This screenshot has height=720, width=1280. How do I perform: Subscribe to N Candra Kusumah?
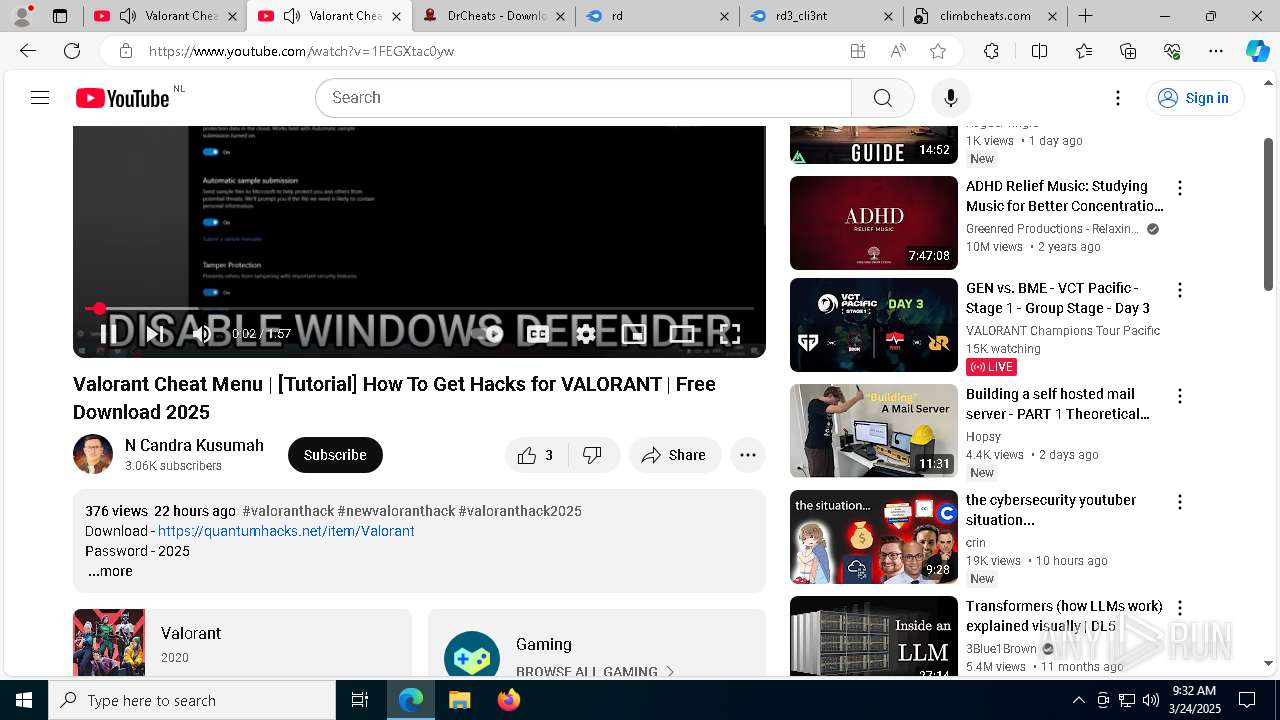[x=335, y=455]
